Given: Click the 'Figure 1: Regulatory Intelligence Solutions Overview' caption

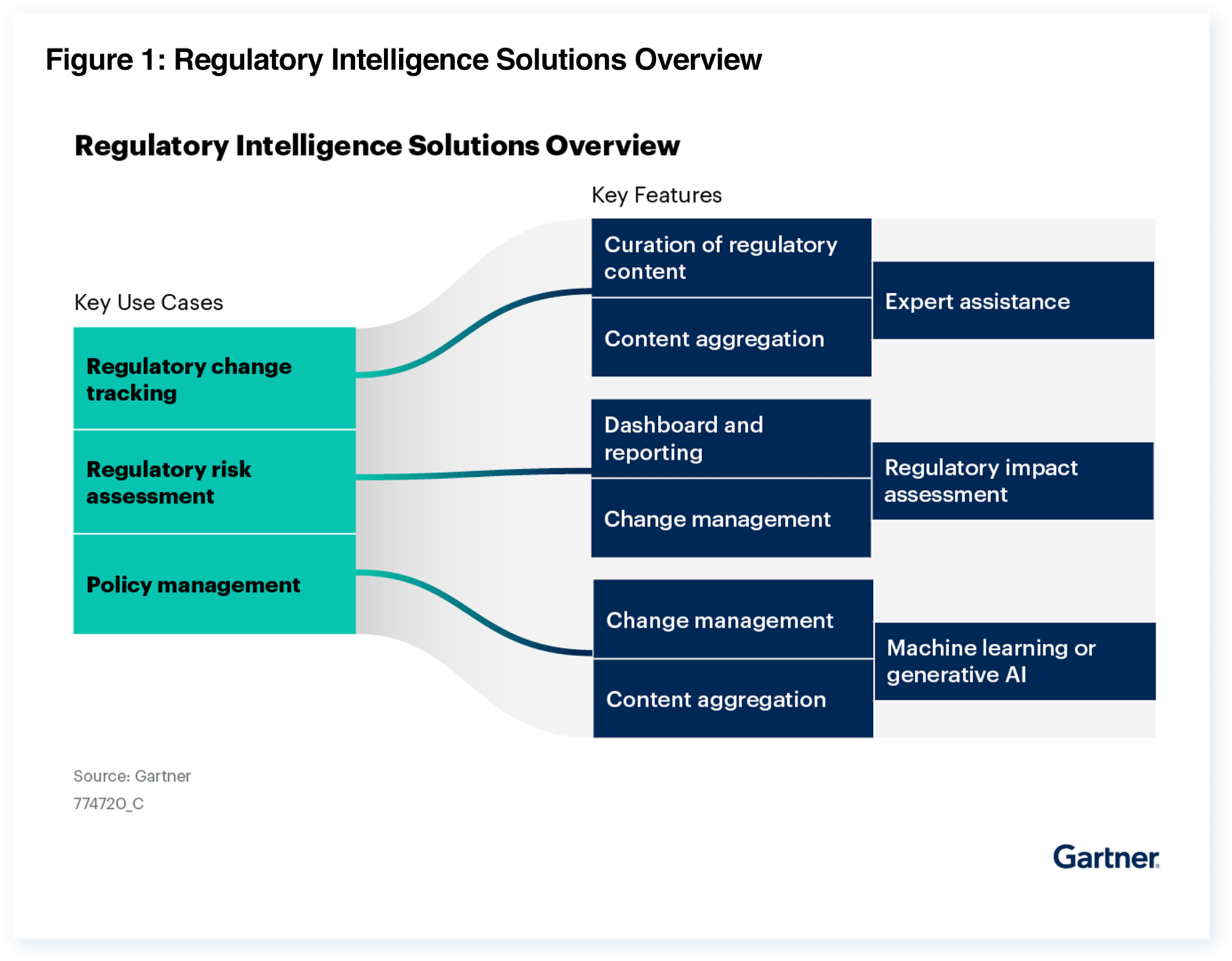Looking at the screenshot, I should pyautogui.click(x=403, y=60).
